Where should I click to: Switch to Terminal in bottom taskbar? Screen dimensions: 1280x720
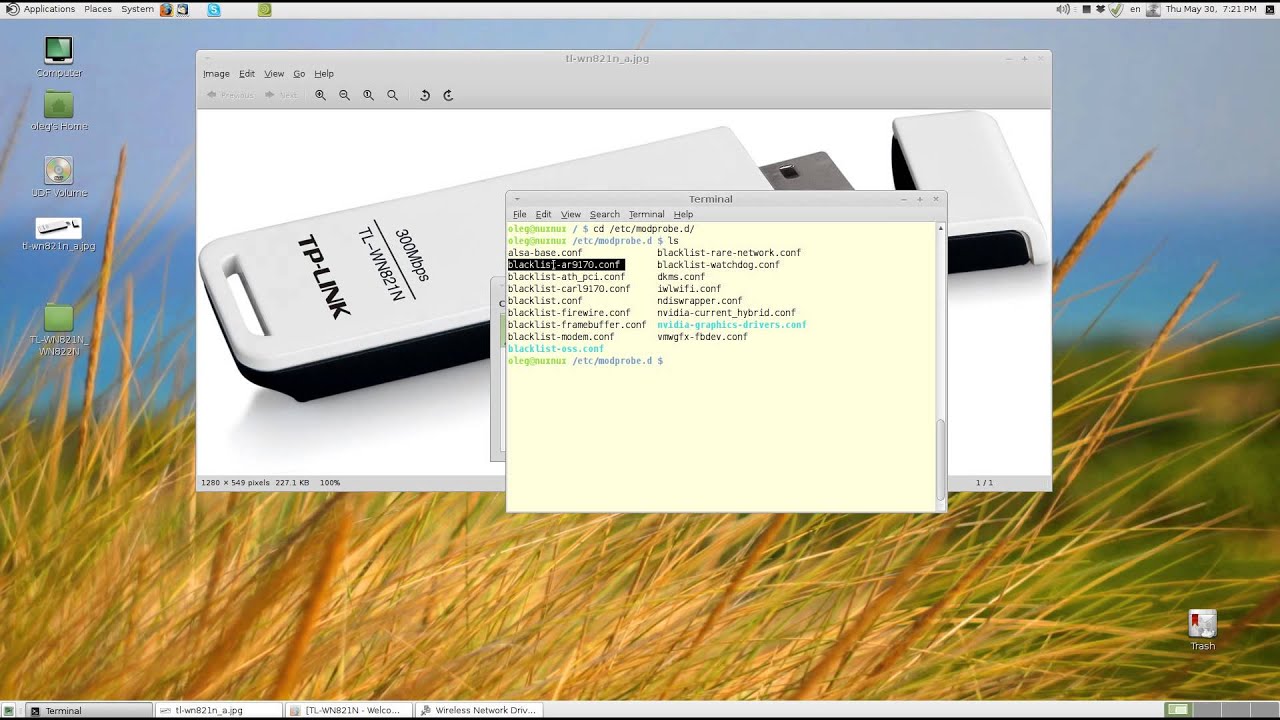pos(88,710)
